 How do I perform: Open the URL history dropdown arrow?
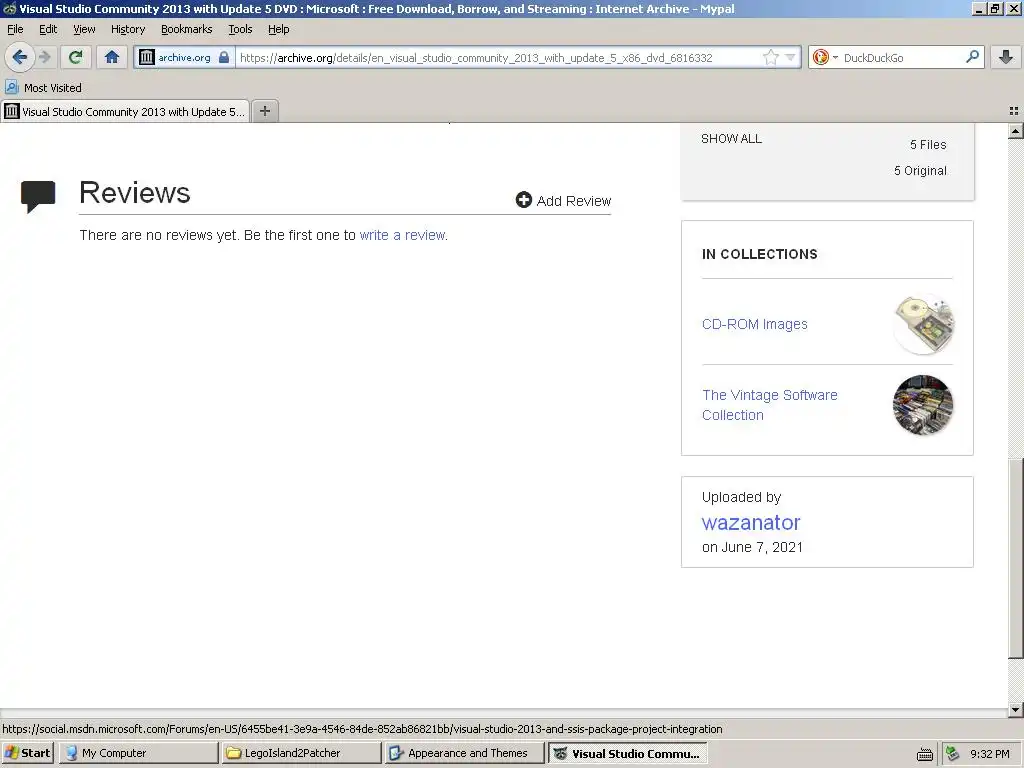tap(790, 57)
